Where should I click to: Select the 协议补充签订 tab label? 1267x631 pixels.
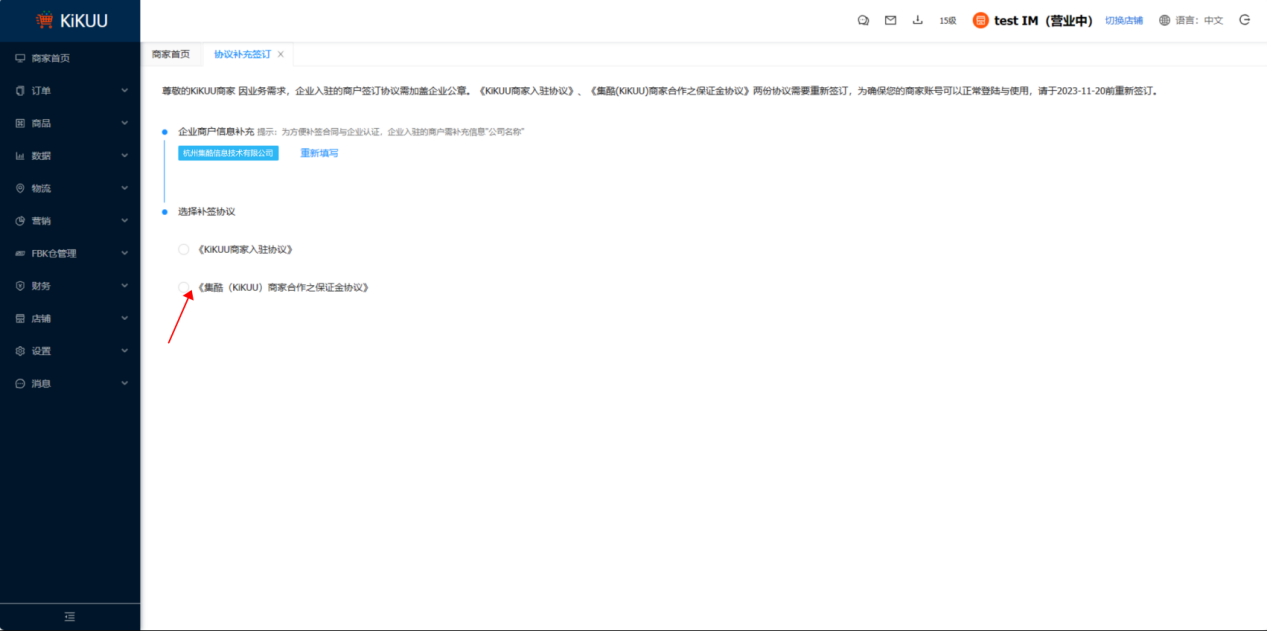(242, 54)
